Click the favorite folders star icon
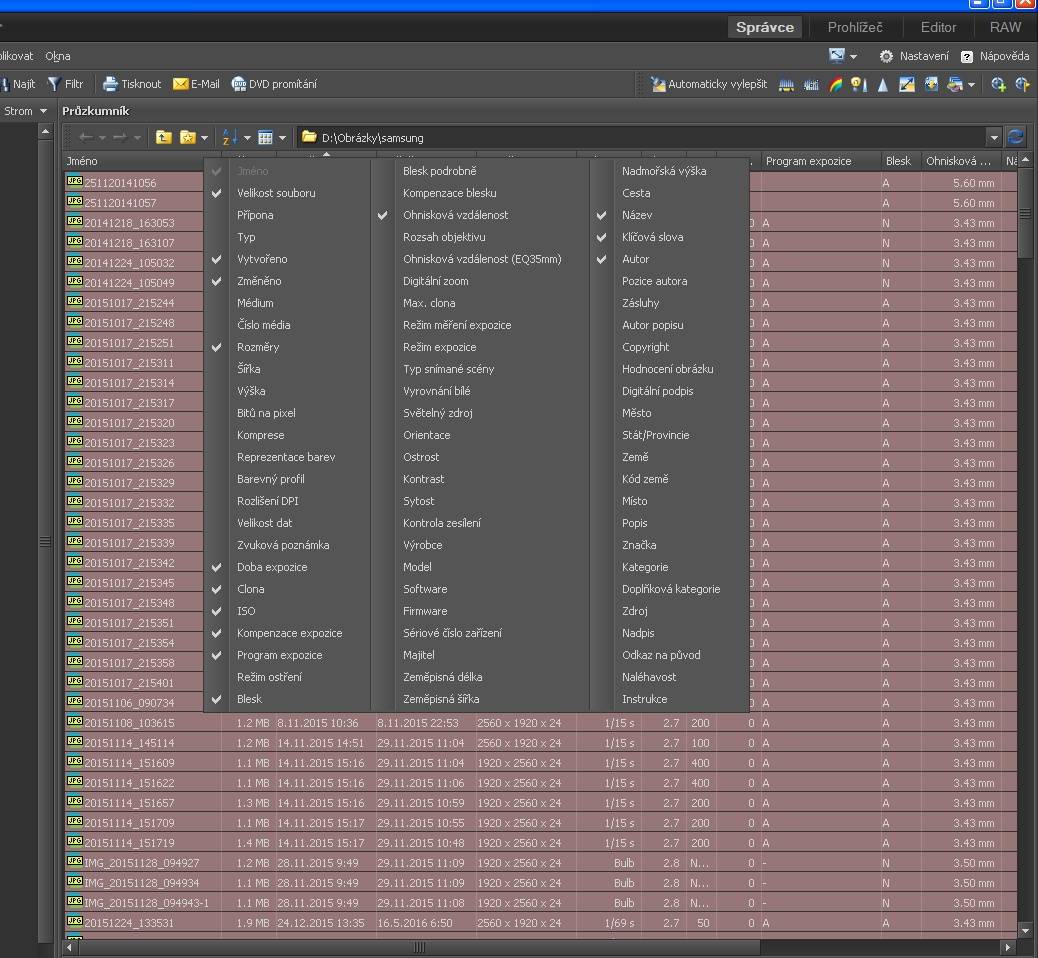The image size is (1038, 958). (188, 137)
